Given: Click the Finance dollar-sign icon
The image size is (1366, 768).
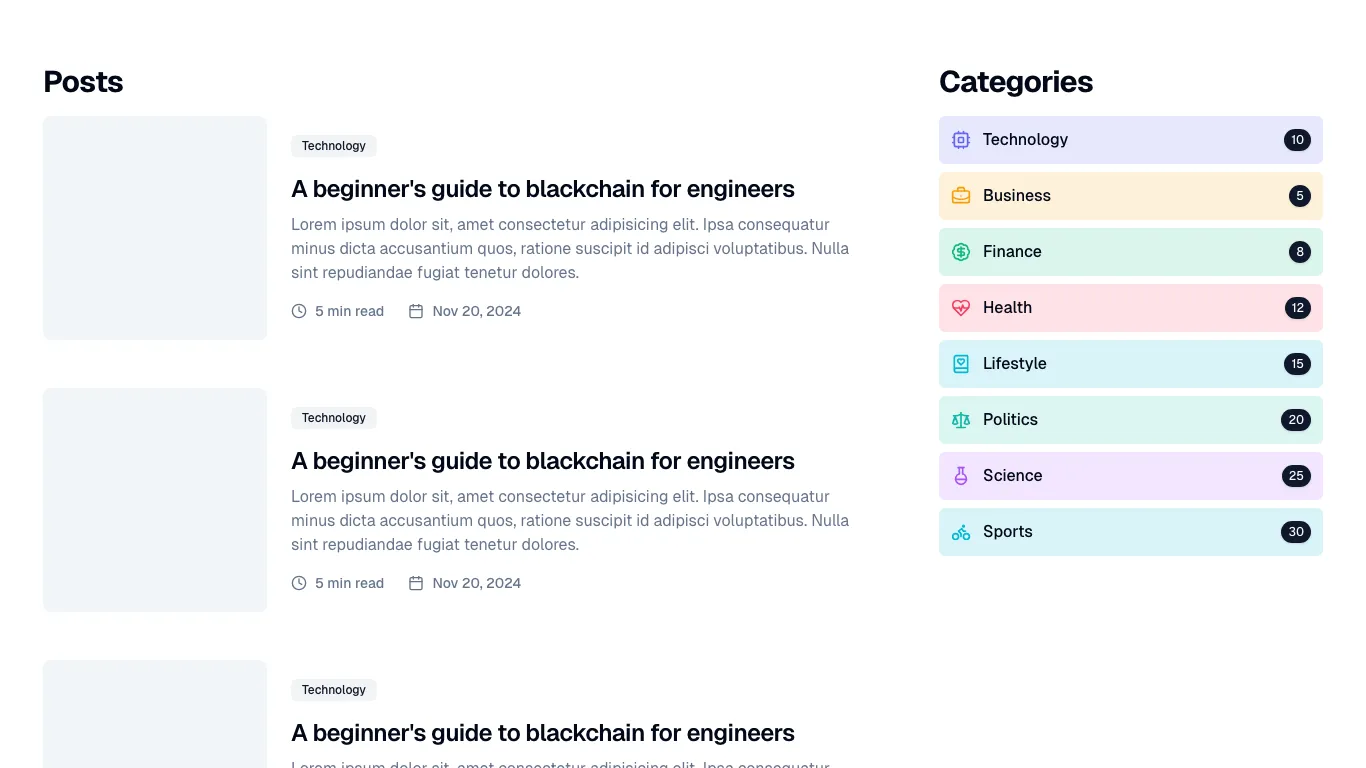Looking at the screenshot, I should (x=961, y=252).
